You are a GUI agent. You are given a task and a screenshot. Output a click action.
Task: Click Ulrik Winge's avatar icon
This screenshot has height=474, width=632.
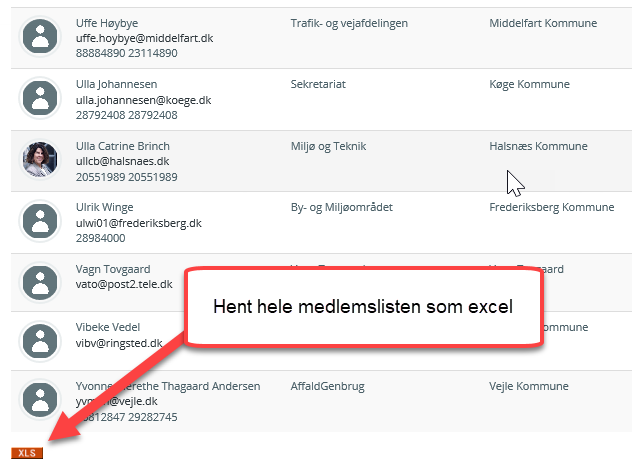click(40, 222)
